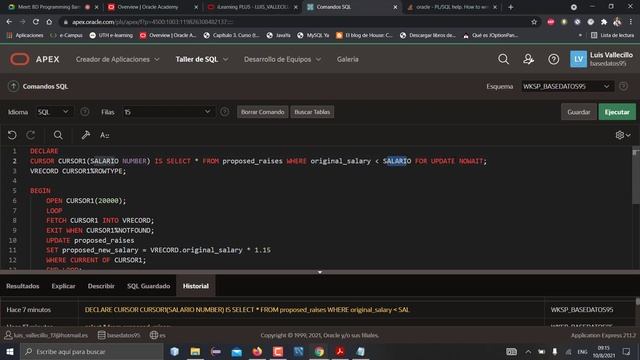Click the autocomplete A icon

(104, 135)
